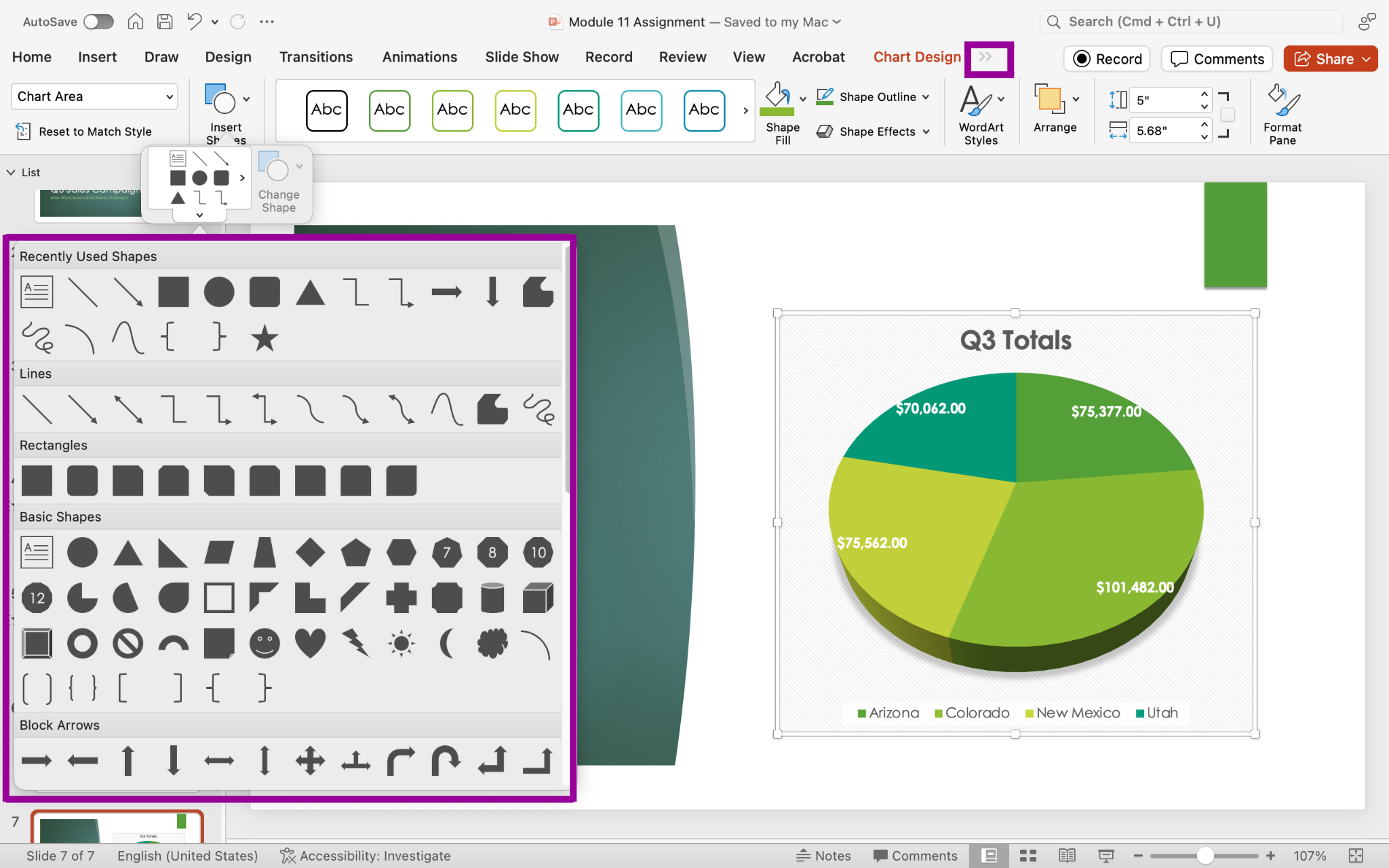Apply the black outlined Abc shape style

[x=326, y=110]
